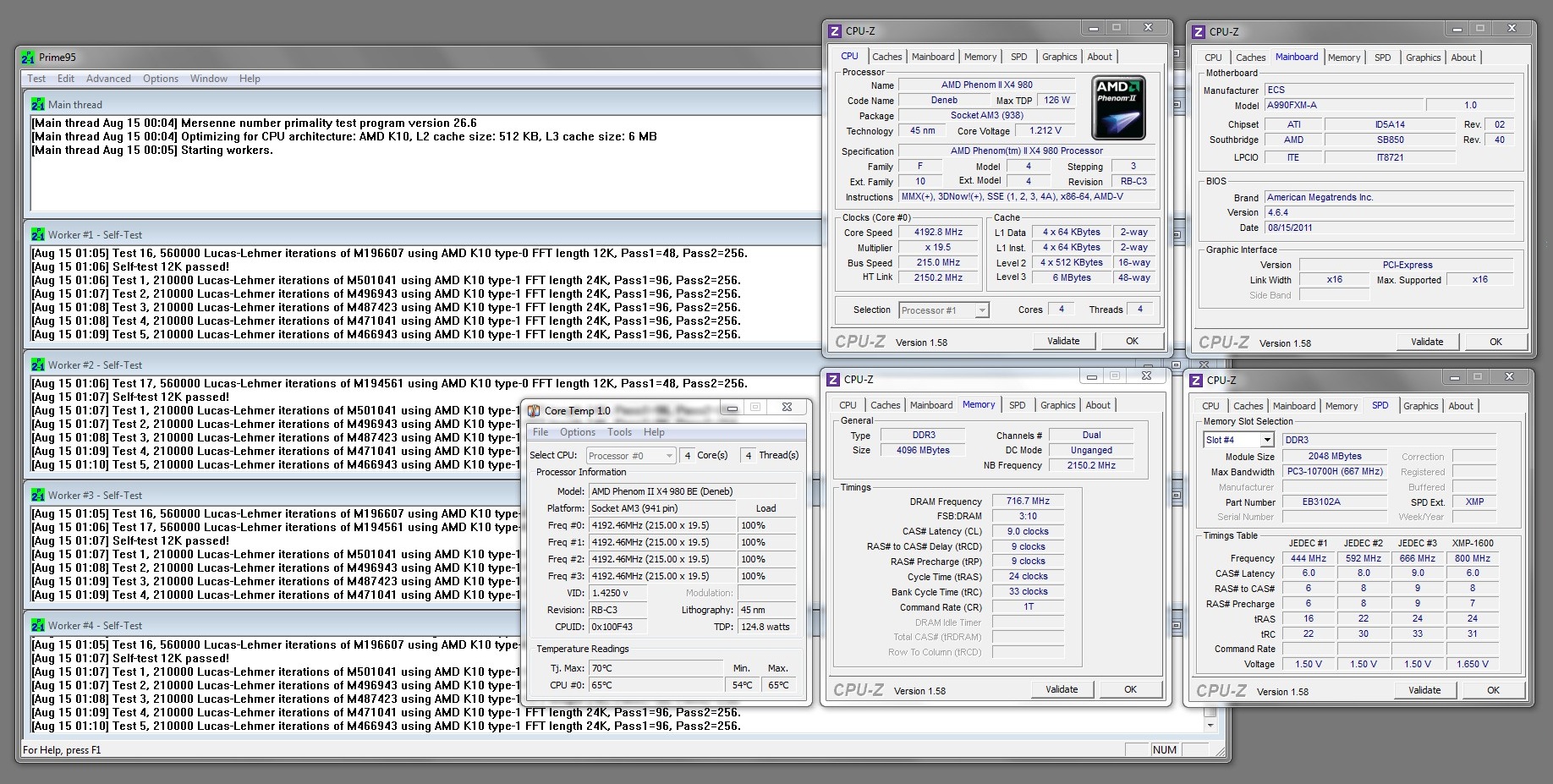Viewport: 1553px width, 784px height.
Task: Select CPU tab in CPU-Z Mainboard window
Action: tap(1213, 58)
